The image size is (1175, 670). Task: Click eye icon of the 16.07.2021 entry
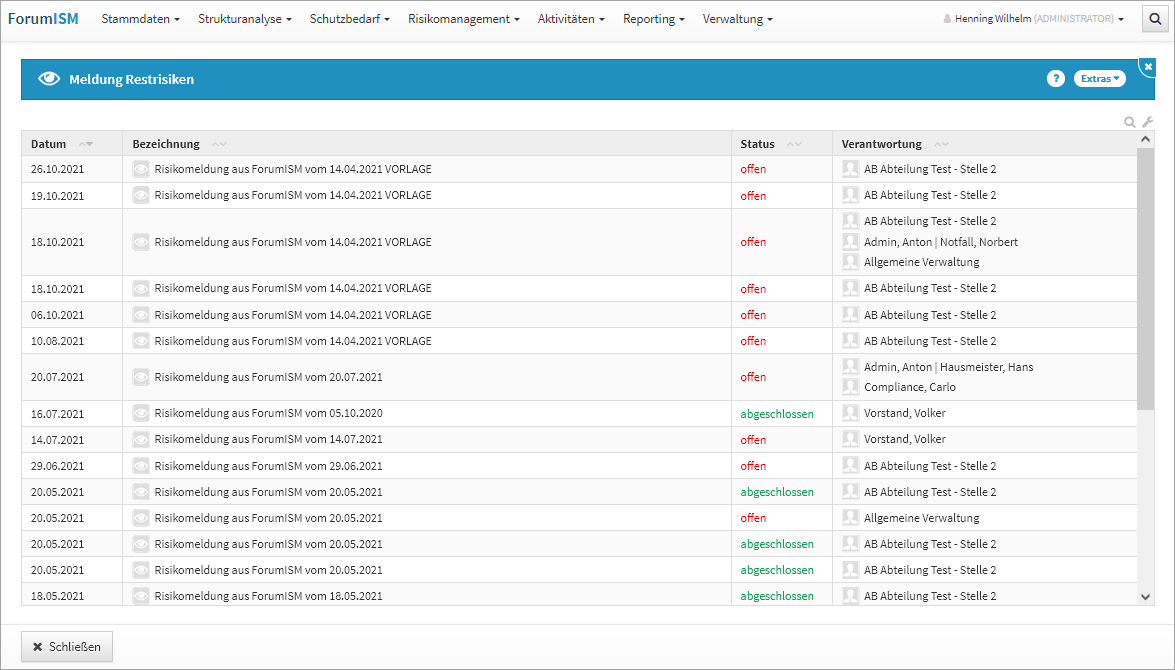141,413
